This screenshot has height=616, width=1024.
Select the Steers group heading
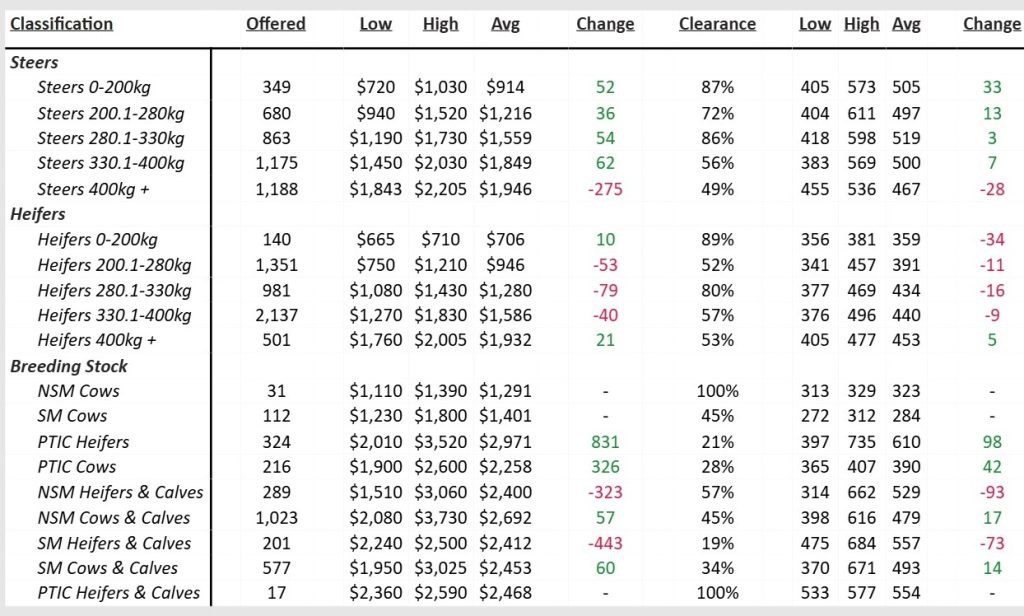point(34,62)
